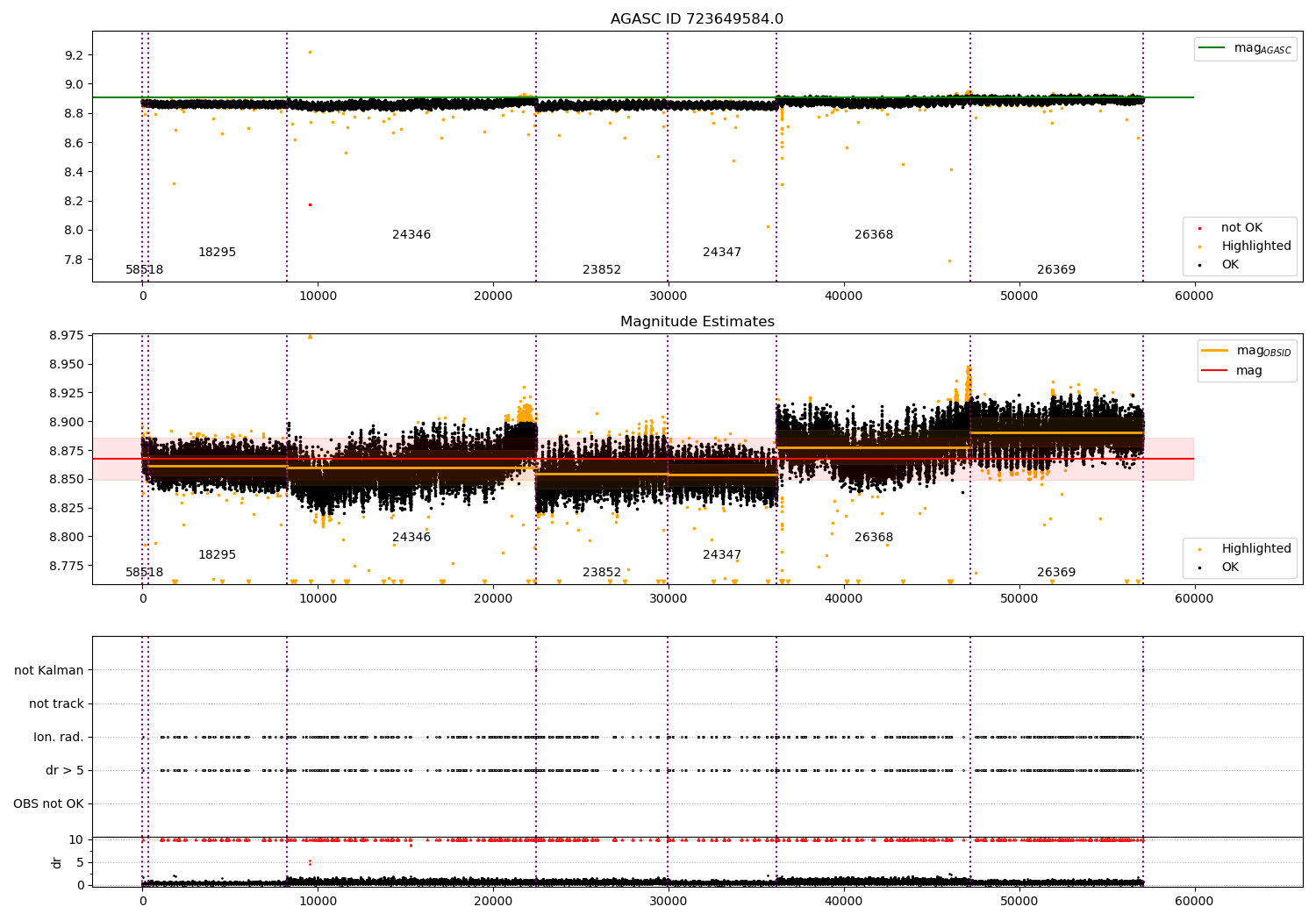Click the orange outlier point near 9.2 magnitude
Screen dimensions: 1316x921
[x=310, y=52]
